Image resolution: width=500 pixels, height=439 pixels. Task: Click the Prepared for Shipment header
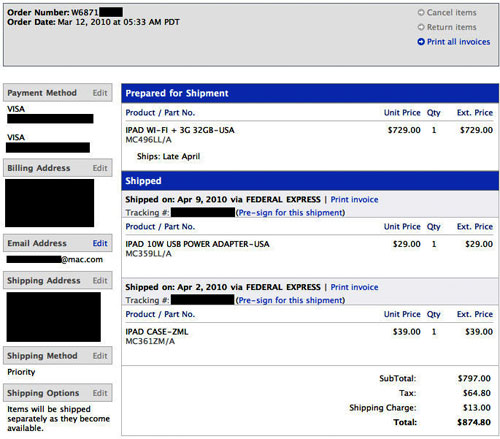pyautogui.click(x=310, y=93)
